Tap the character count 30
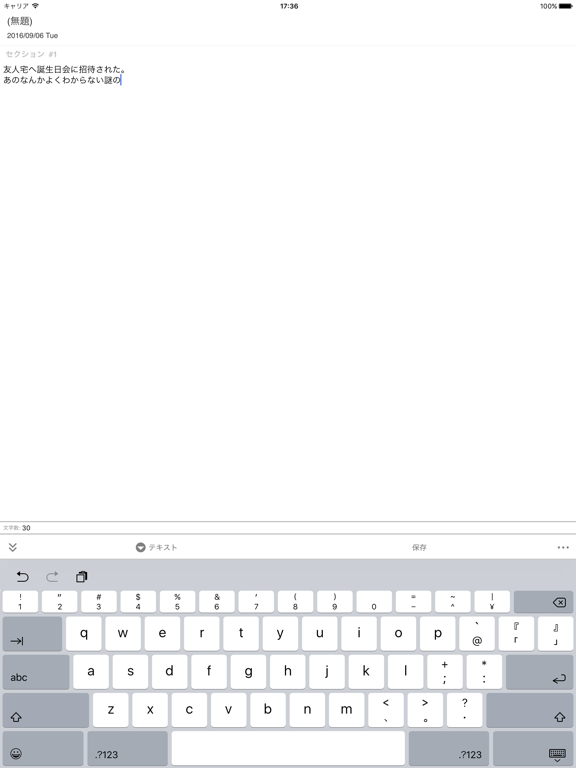Viewport: 576px width, 768px height. 26,528
